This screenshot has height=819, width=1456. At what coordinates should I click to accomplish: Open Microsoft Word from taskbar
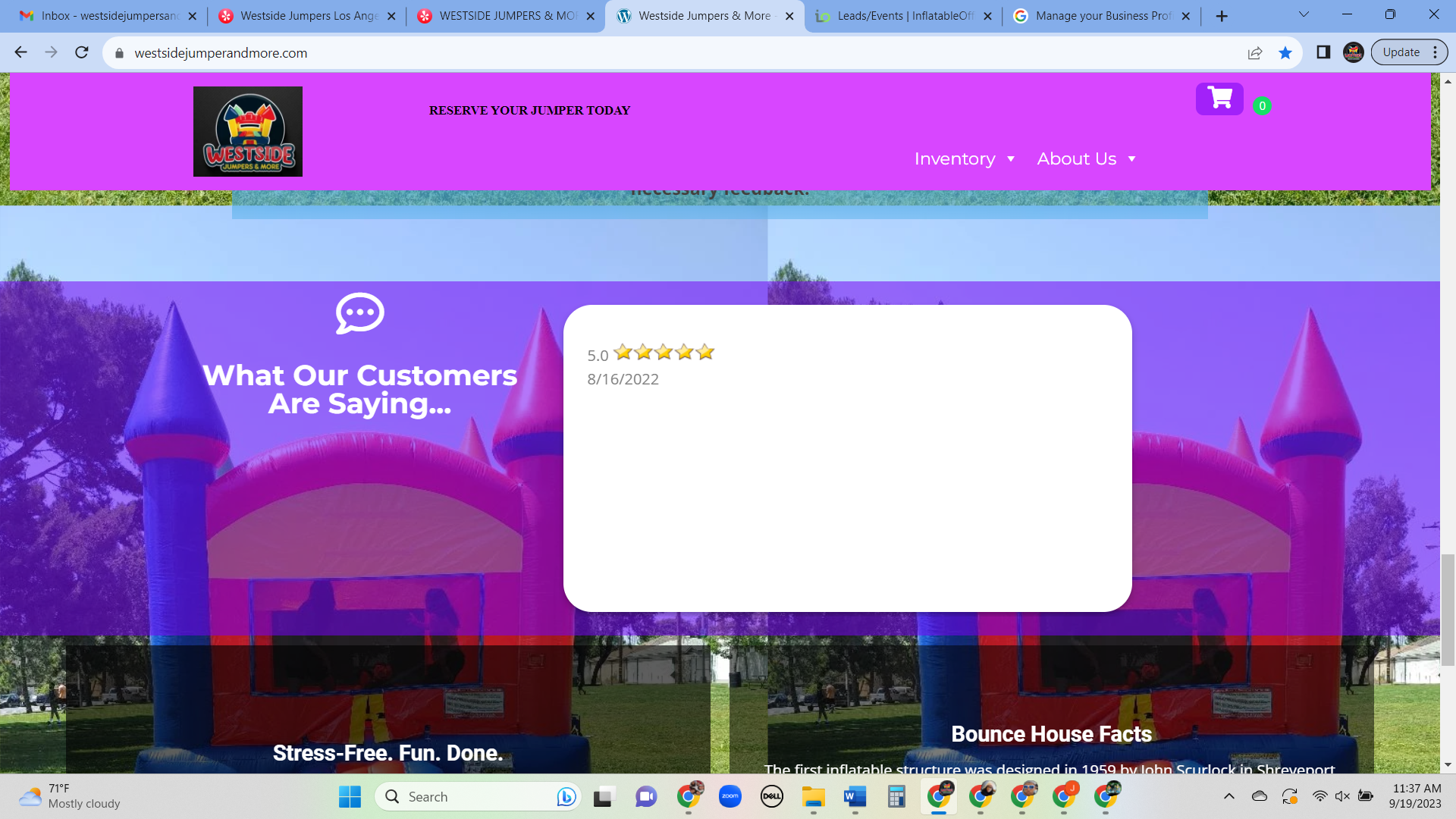tap(855, 796)
